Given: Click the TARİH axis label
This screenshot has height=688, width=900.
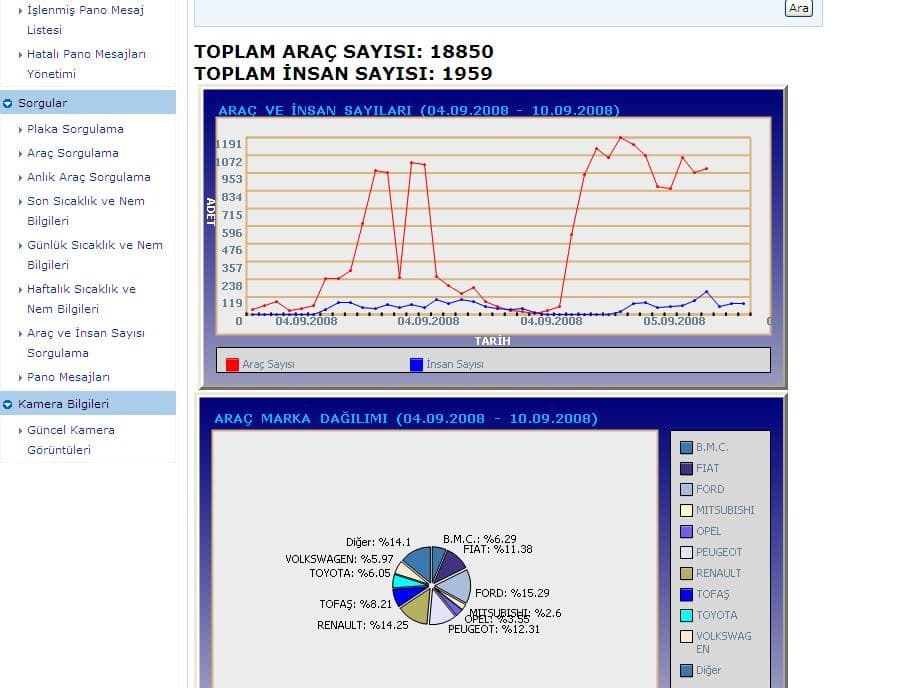Looking at the screenshot, I should [492, 341].
